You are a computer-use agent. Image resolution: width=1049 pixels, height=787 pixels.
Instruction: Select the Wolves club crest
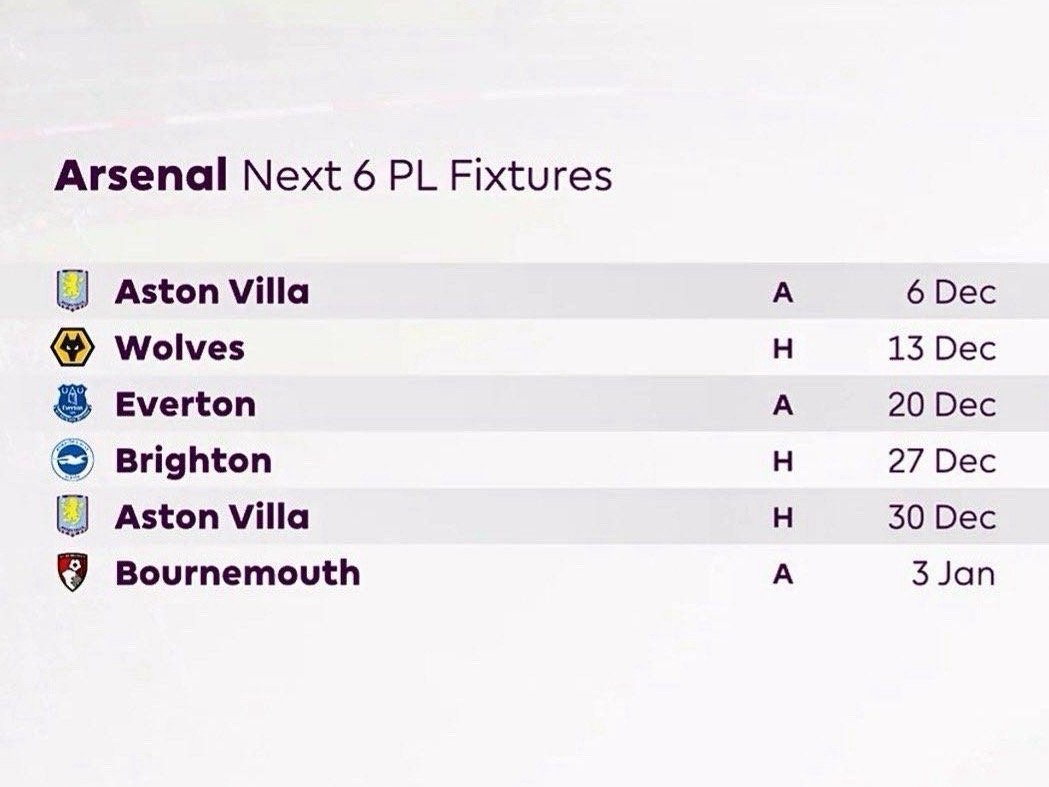pyautogui.click(x=72, y=348)
